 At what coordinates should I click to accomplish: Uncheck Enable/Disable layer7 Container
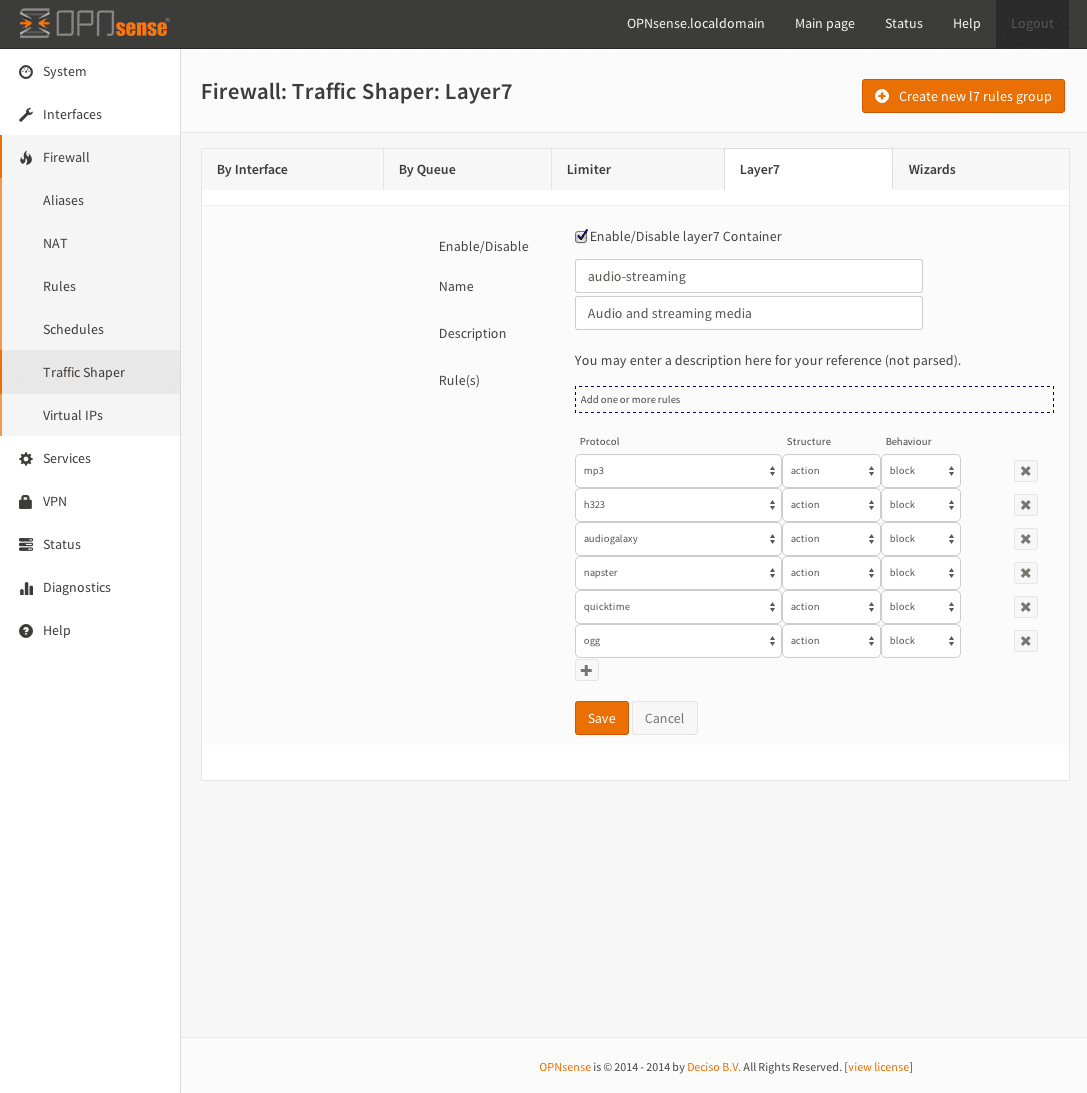pyautogui.click(x=581, y=236)
